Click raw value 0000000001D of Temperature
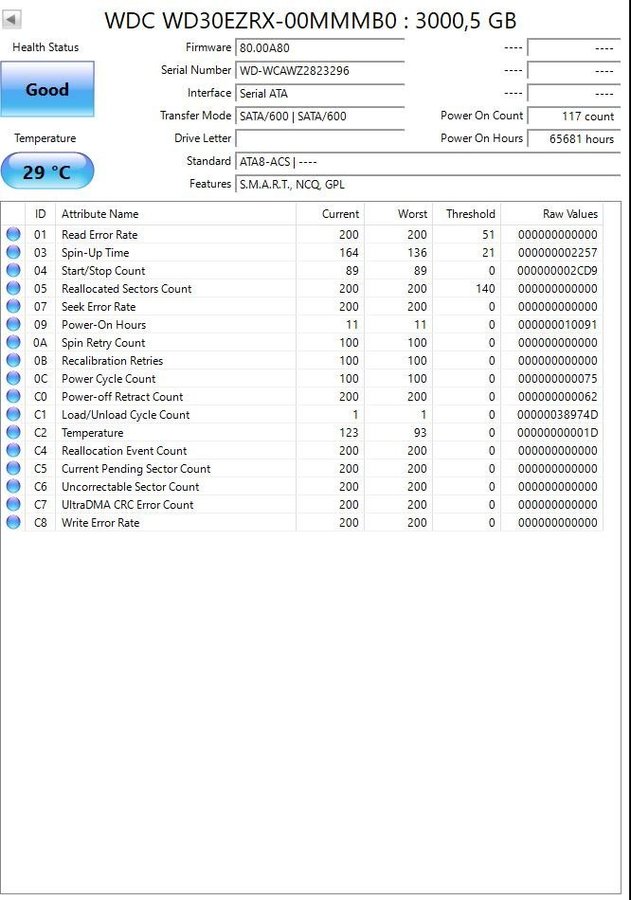This screenshot has width=631, height=900. click(557, 433)
